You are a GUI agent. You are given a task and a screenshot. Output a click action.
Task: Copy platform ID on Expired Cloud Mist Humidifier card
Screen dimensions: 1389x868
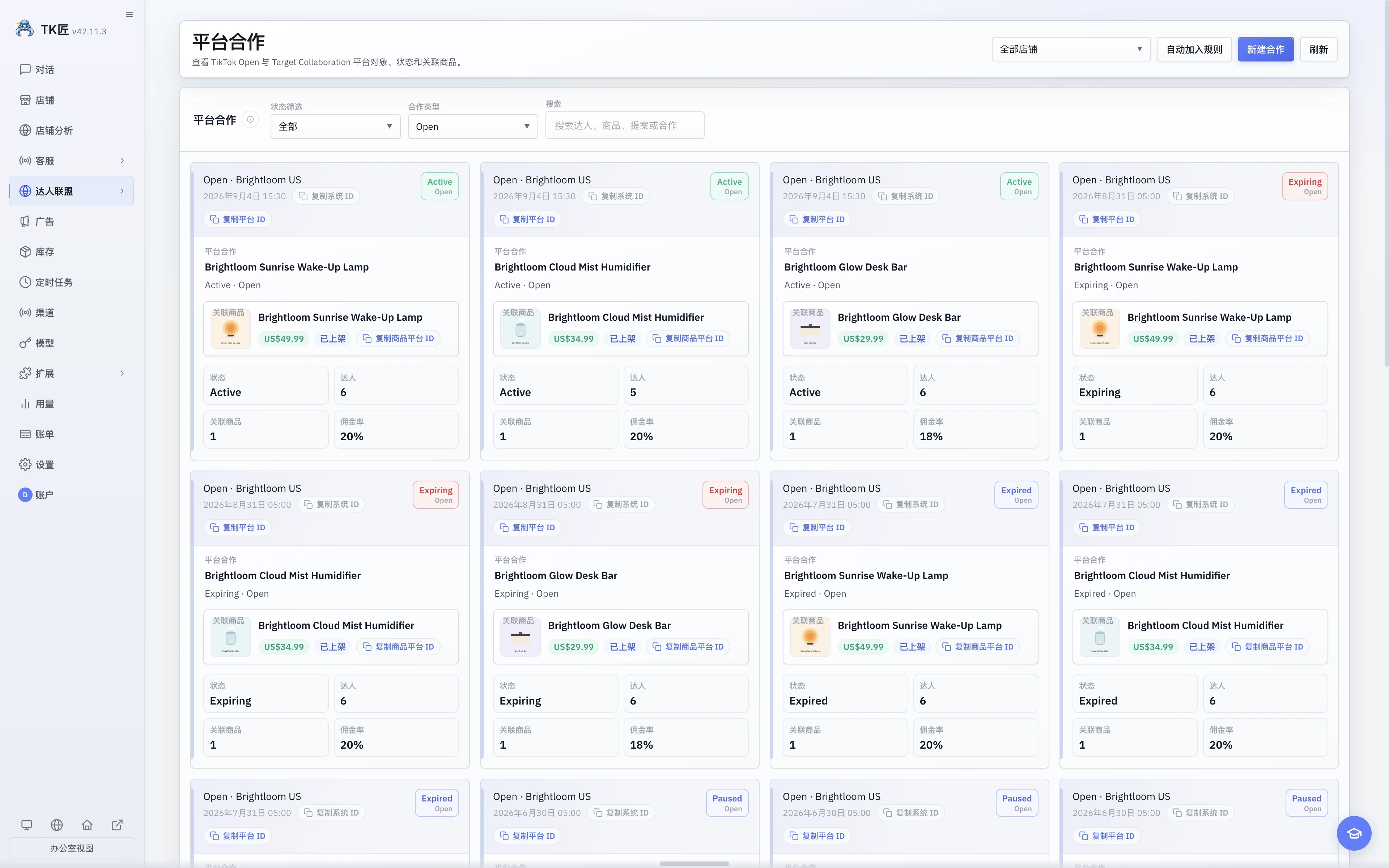1106,528
